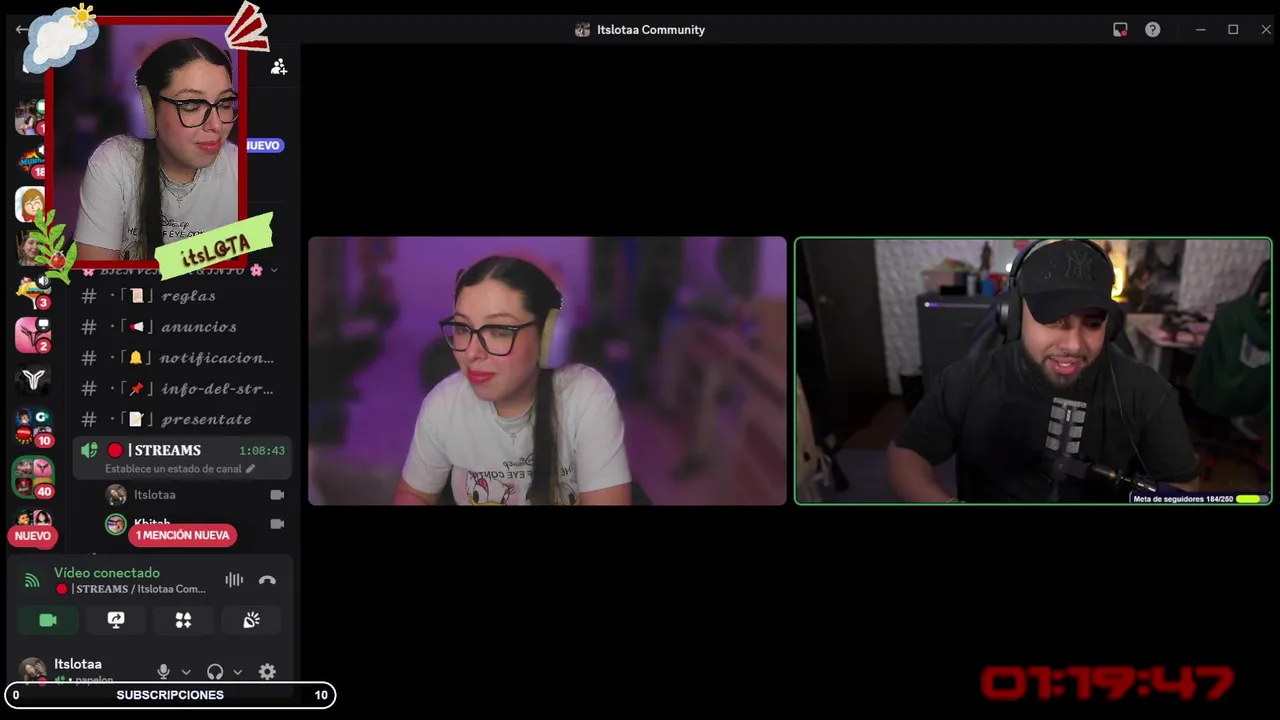The width and height of the screenshot is (1280, 720).
Task: Click the 1:08:43 channel timer
Action: pyautogui.click(x=262, y=451)
